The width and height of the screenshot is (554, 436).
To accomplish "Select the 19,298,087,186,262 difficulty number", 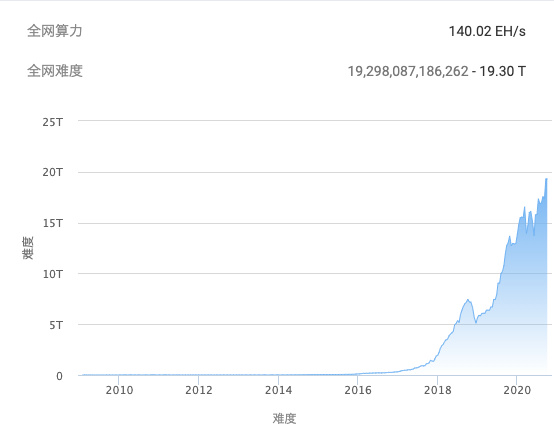I will tap(408, 71).
